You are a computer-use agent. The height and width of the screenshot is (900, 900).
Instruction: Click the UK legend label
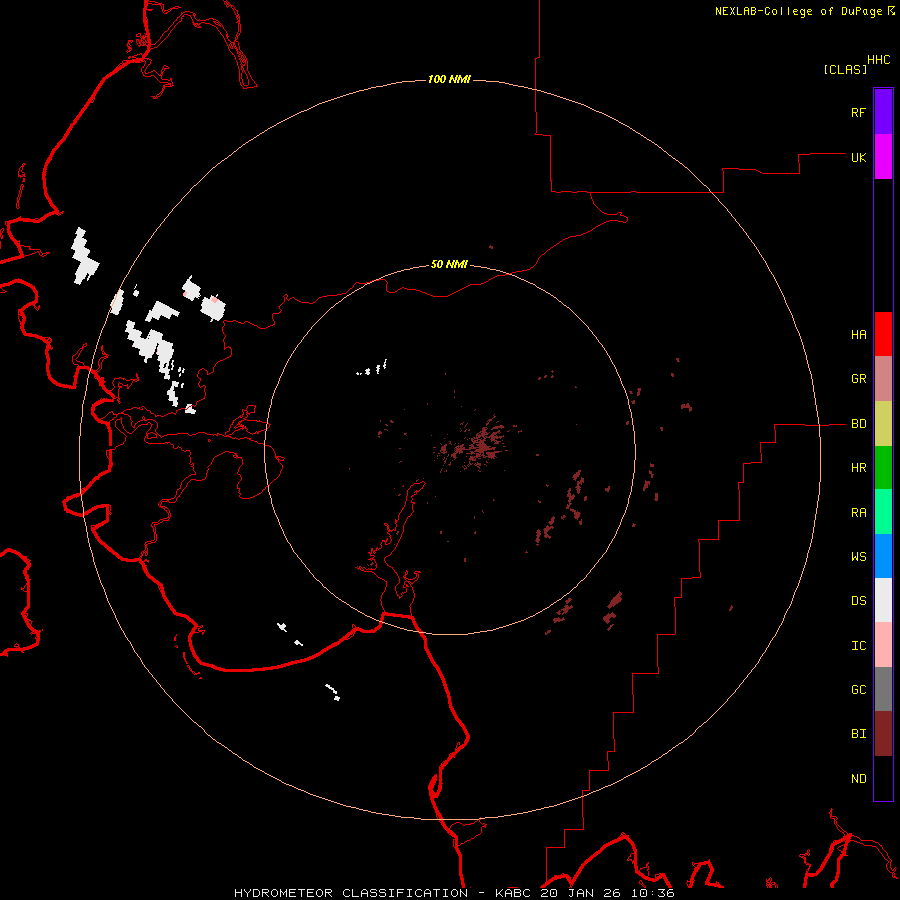[858, 157]
